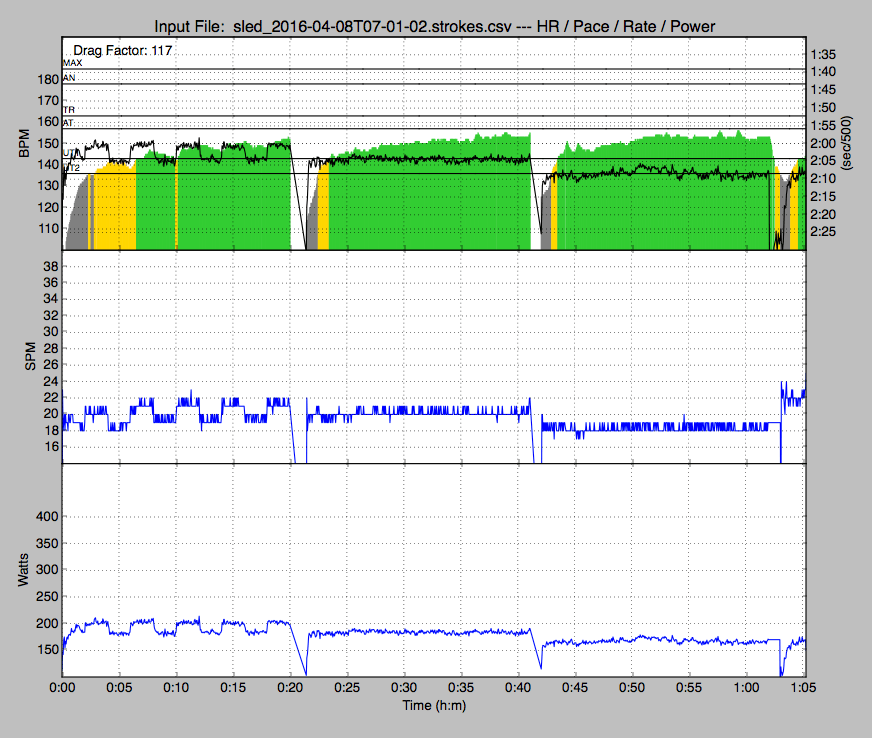The width and height of the screenshot is (872, 738).
Task: Click the SPM y-axis label
Action: tap(30, 358)
